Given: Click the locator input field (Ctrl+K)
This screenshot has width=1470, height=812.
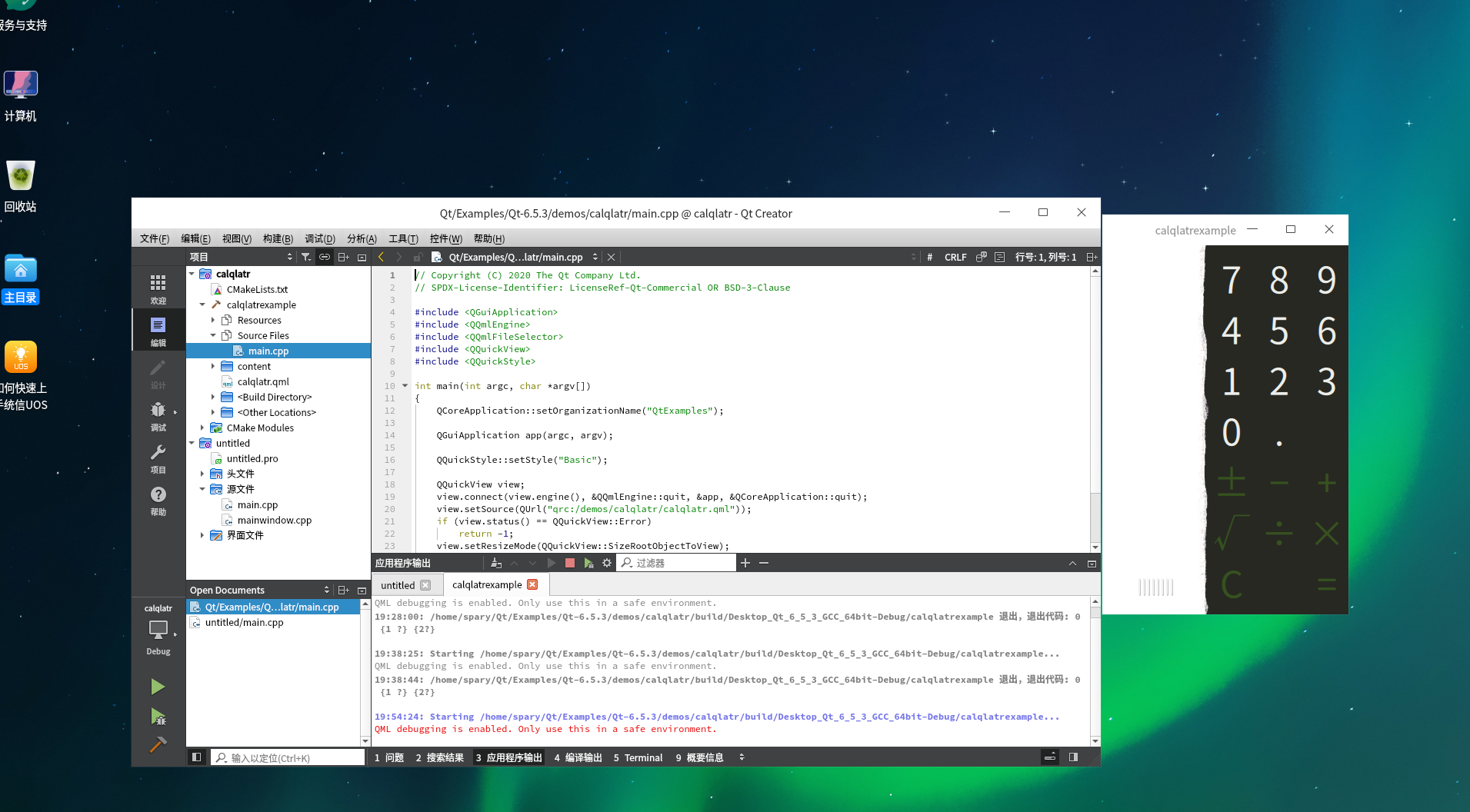Looking at the screenshot, I should [x=288, y=757].
